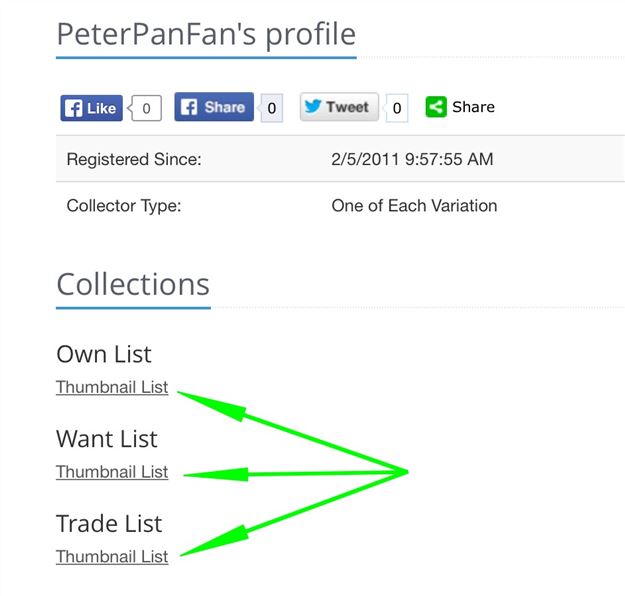This screenshot has height=596, width=625.
Task: Click the Share text beside green icon
Action: pos(474,107)
